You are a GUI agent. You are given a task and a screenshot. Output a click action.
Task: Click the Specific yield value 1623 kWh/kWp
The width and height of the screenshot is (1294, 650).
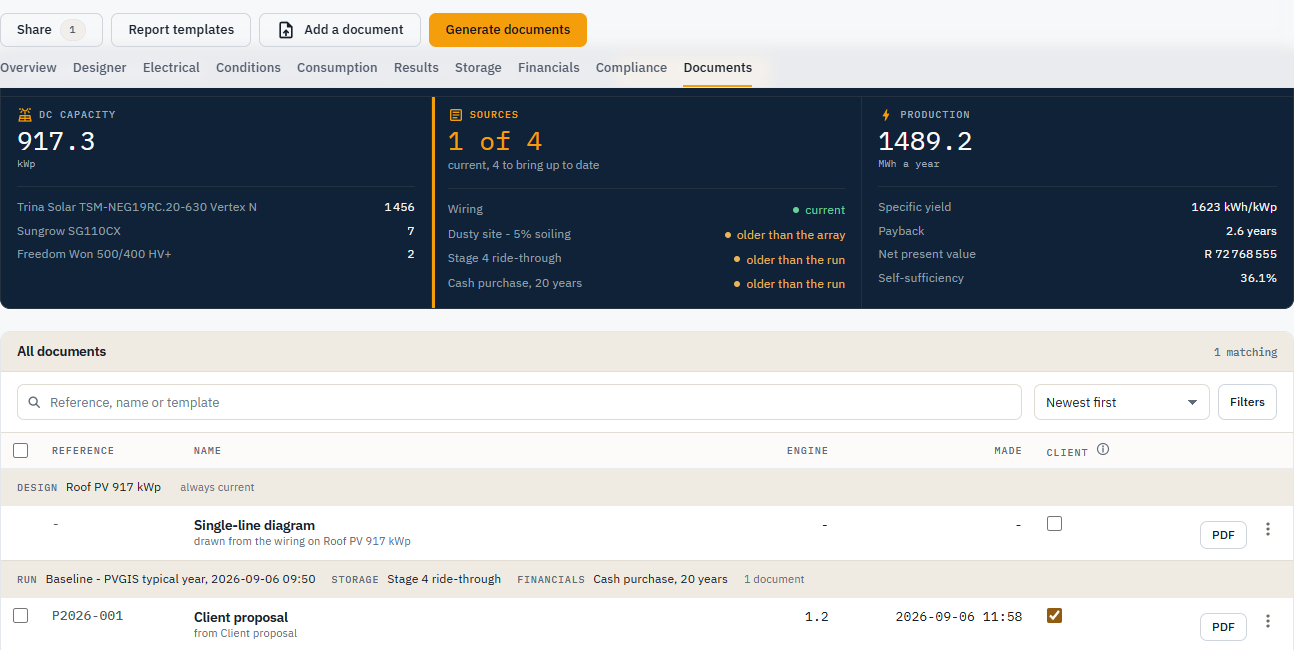(x=1234, y=207)
